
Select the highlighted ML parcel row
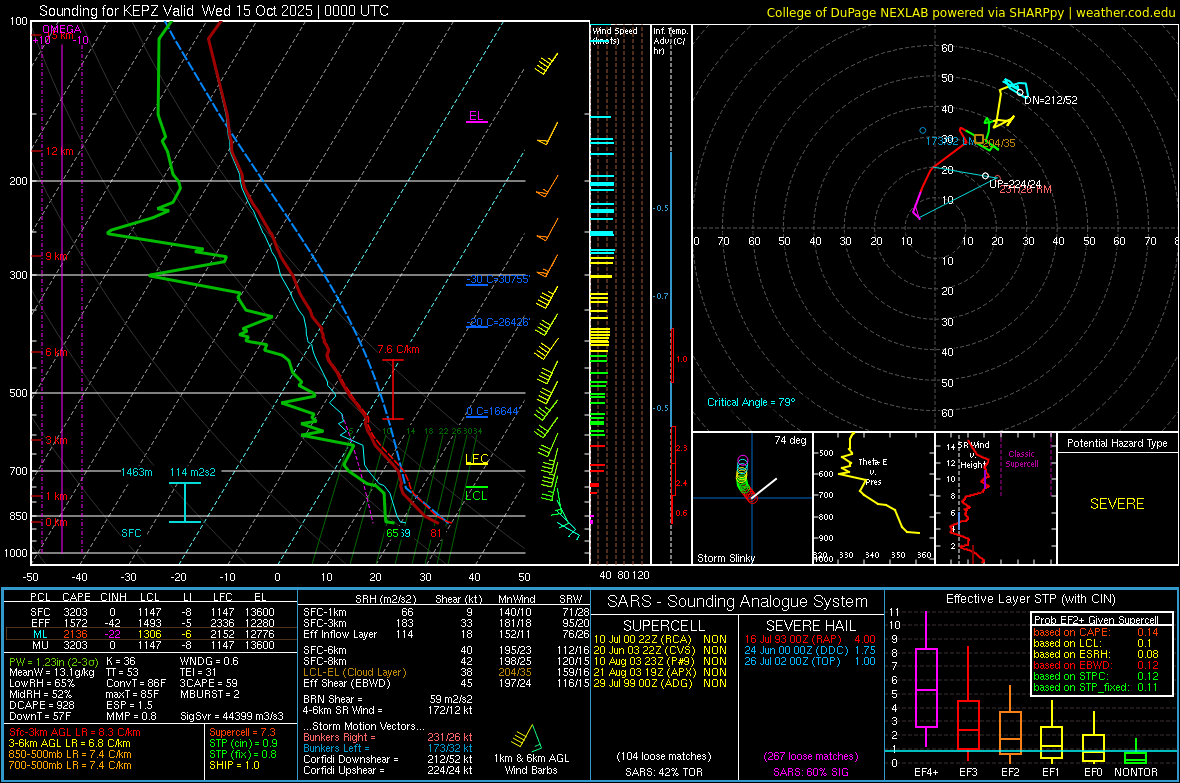[x=151, y=634]
